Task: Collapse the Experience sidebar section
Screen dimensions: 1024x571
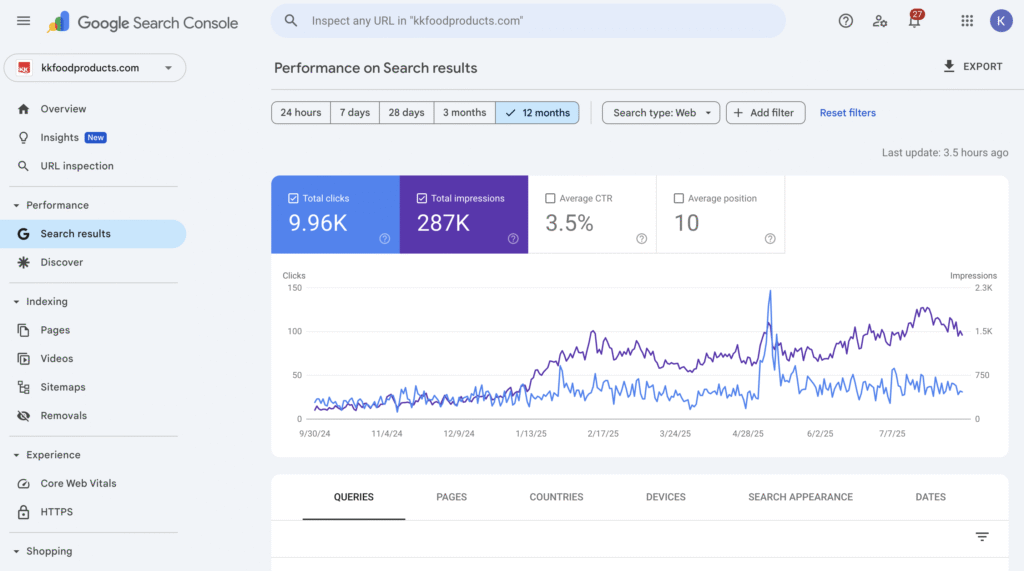Action: [16, 455]
